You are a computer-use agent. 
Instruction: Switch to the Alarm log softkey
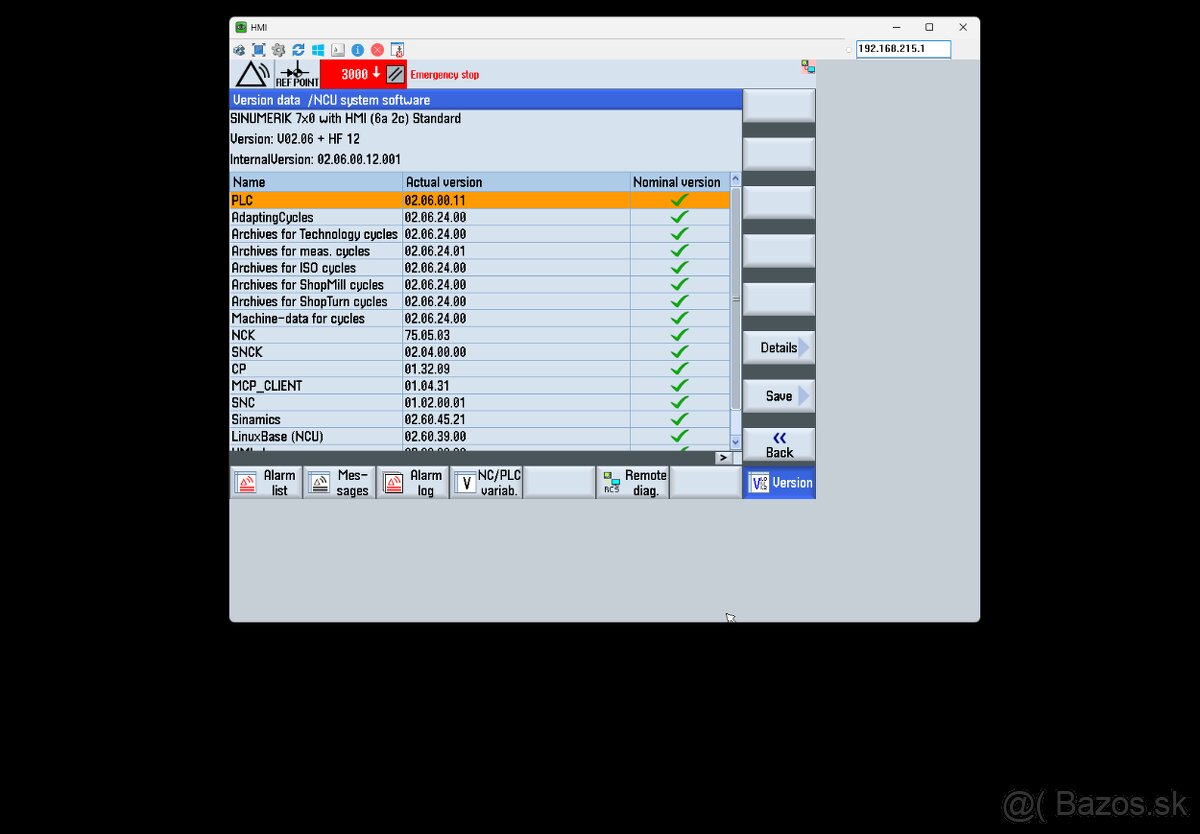pos(412,483)
